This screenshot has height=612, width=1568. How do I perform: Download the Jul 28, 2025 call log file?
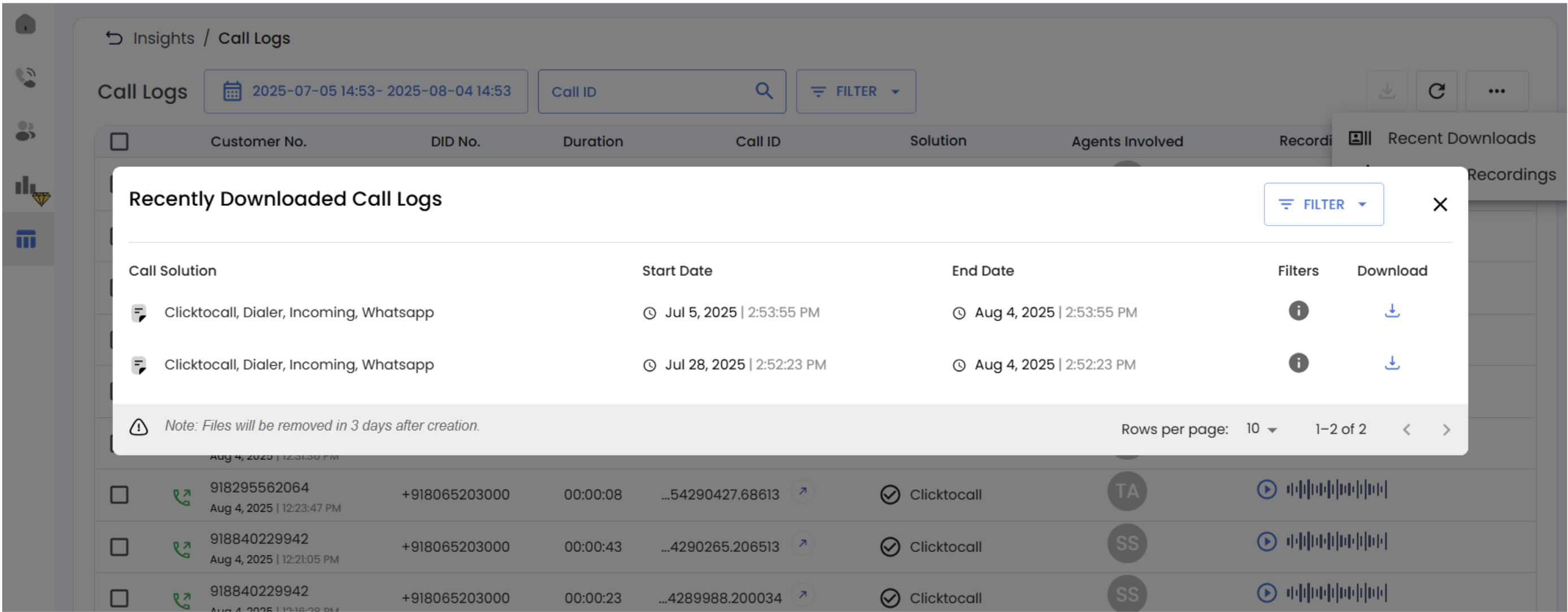coord(1392,364)
